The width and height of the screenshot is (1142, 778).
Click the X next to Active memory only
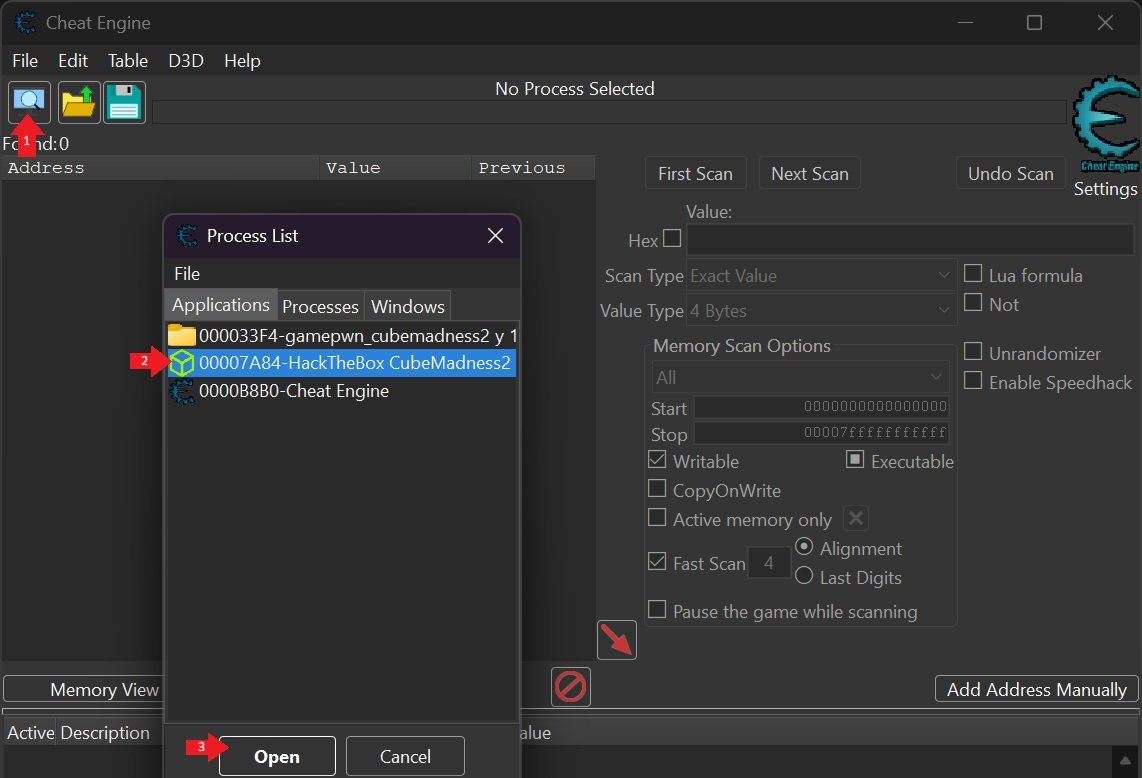click(x=856, y=519)
